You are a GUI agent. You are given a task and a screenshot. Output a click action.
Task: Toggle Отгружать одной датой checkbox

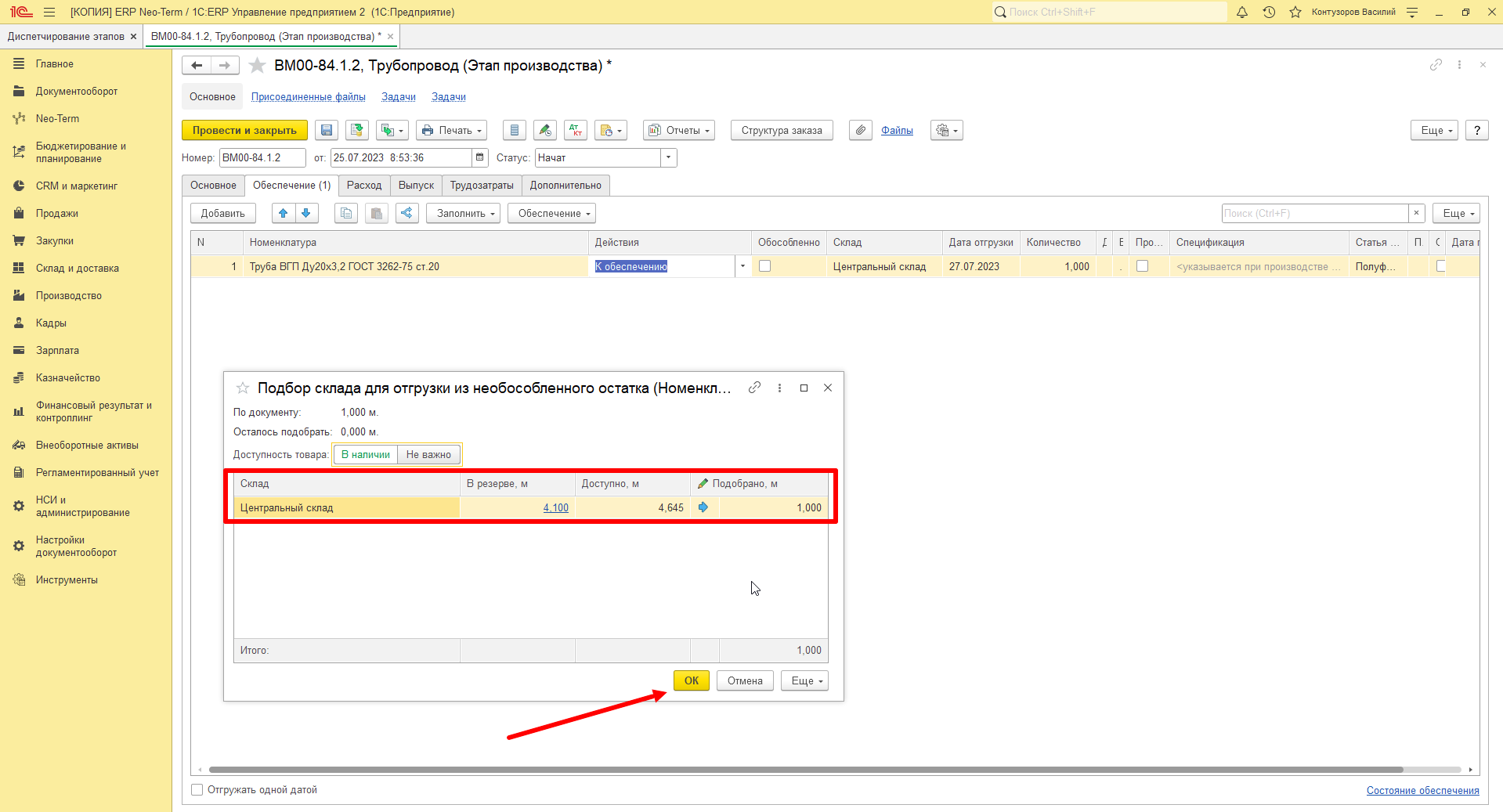[x=197, y=790]
